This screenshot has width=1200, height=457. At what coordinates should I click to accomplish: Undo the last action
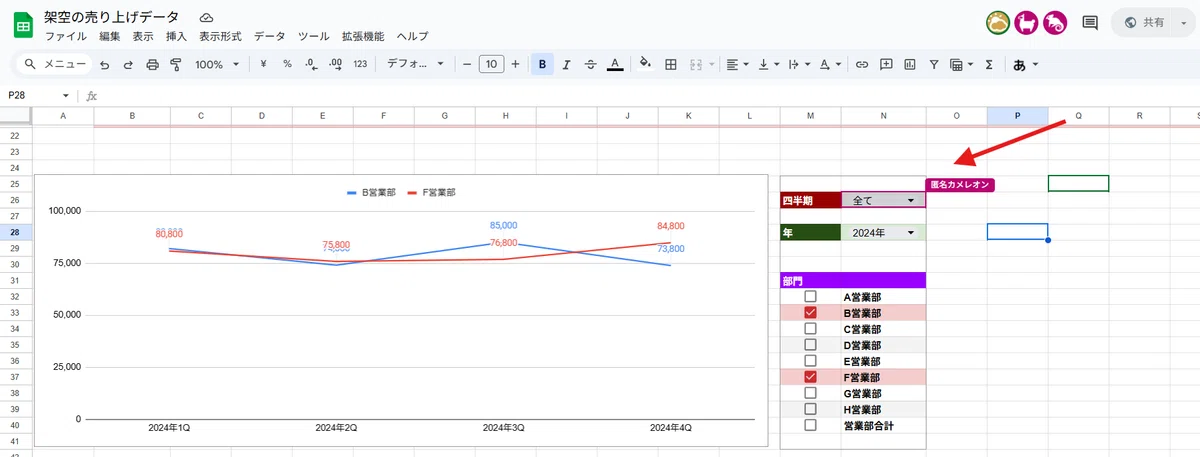104,64
